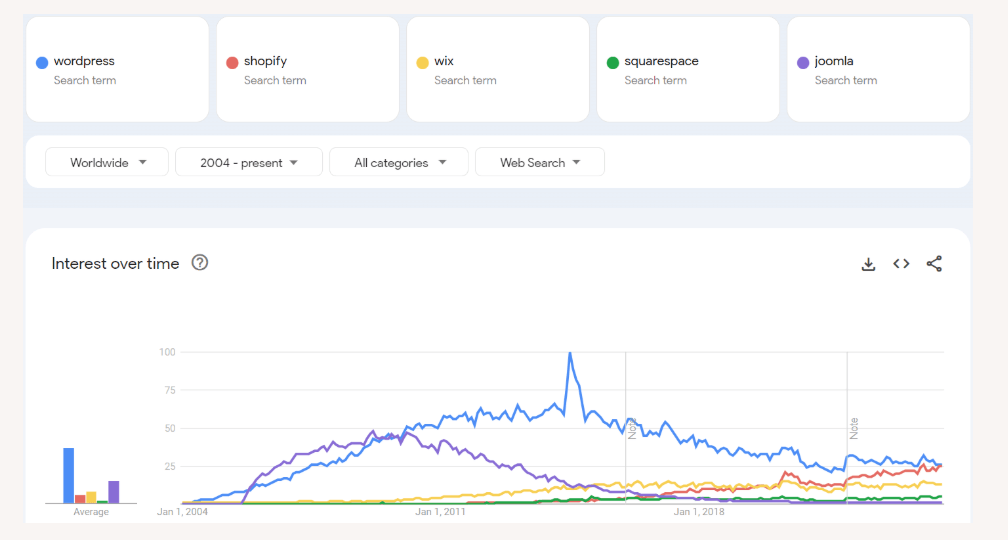Click the blue wordpress average bar
Viewport: 1008px width, 540px height.
coord(69,475)
